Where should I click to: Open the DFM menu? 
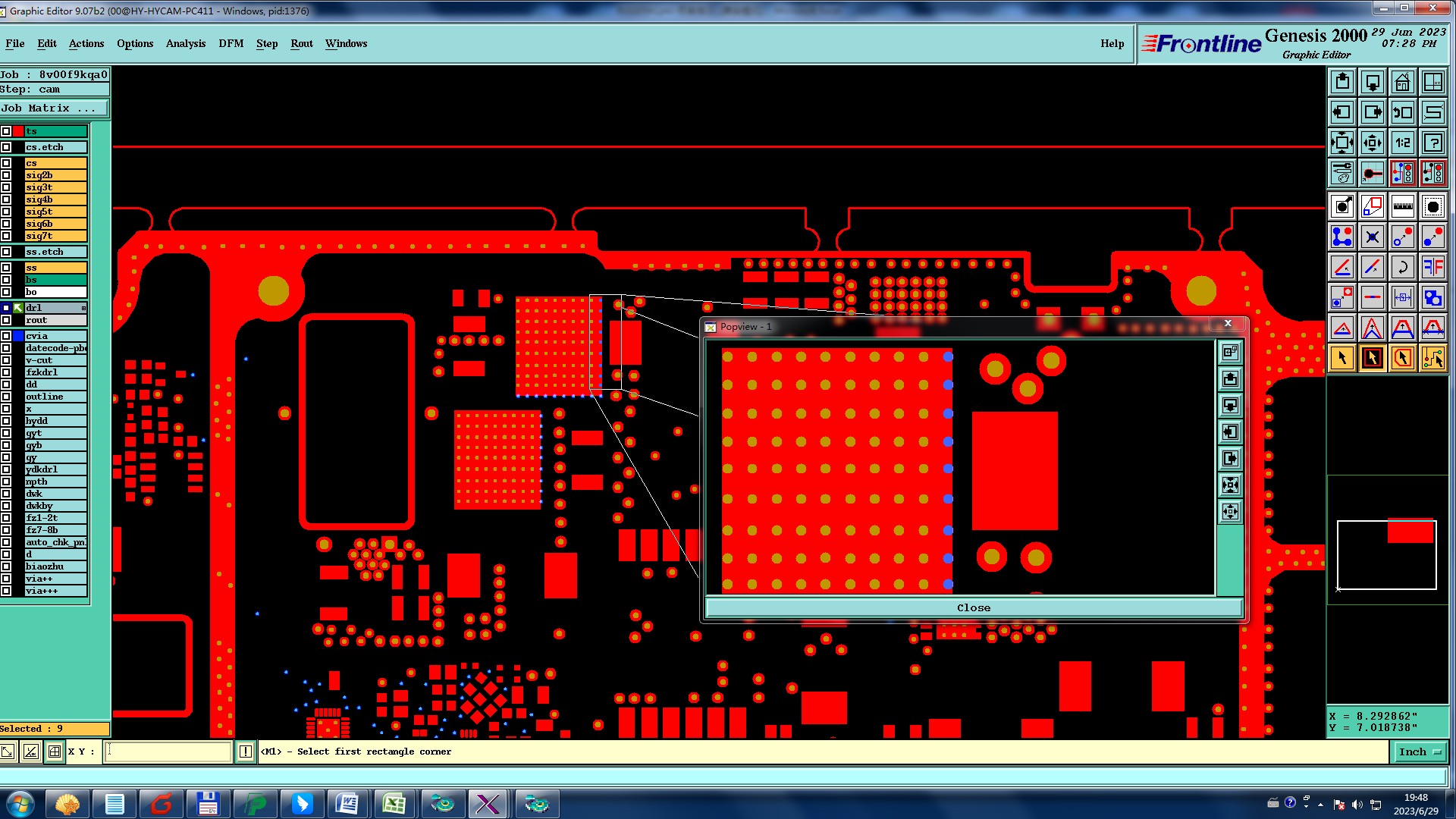(231, 43)
